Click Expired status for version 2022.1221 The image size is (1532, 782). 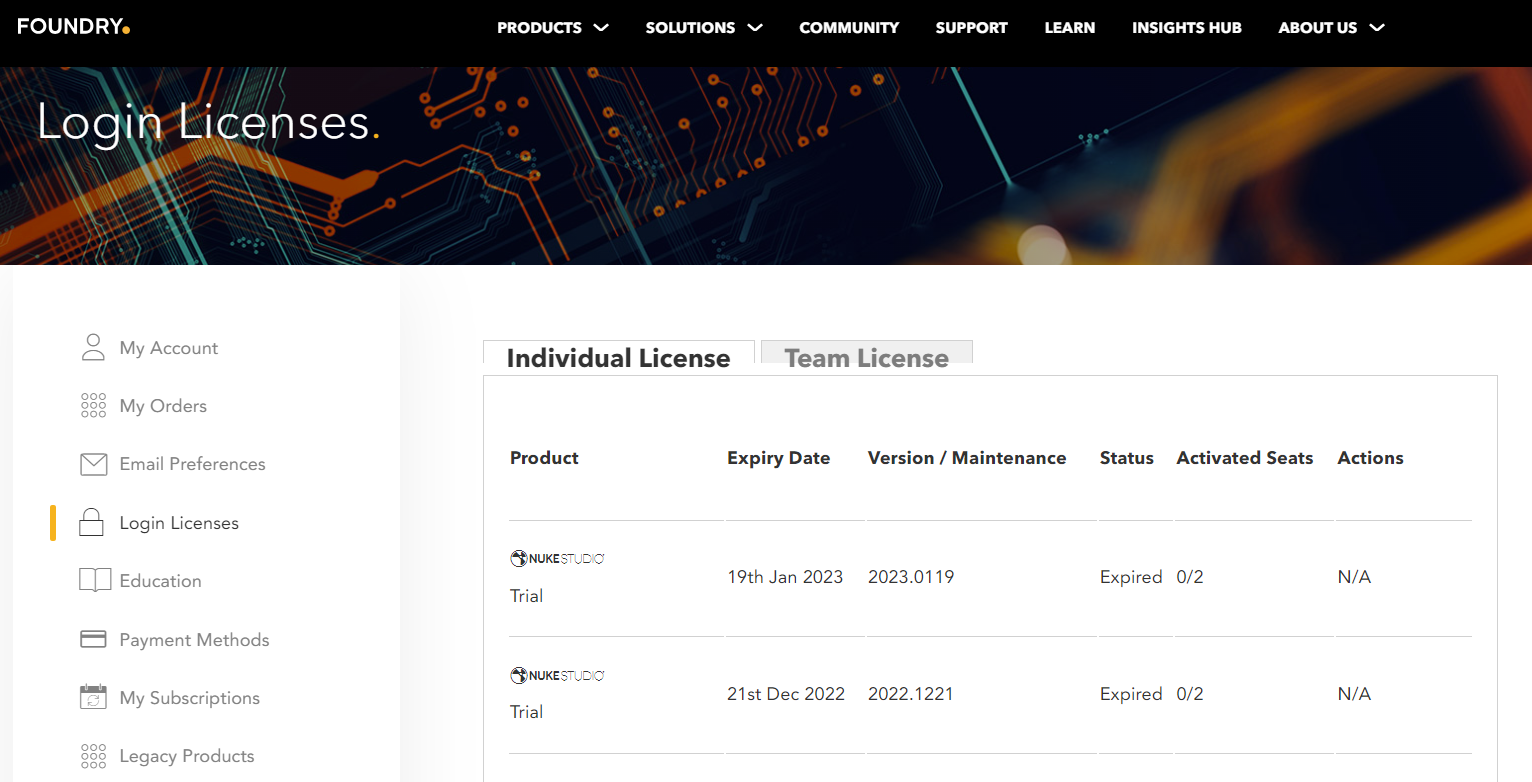pyautogui.click(x=1131, y=694)
